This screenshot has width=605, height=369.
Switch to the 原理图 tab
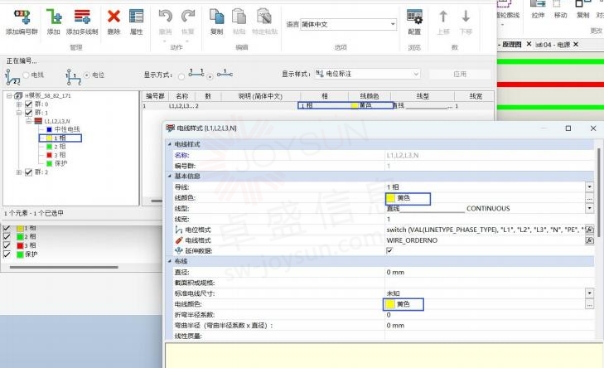pyautogui.click(x=511, y=44)
